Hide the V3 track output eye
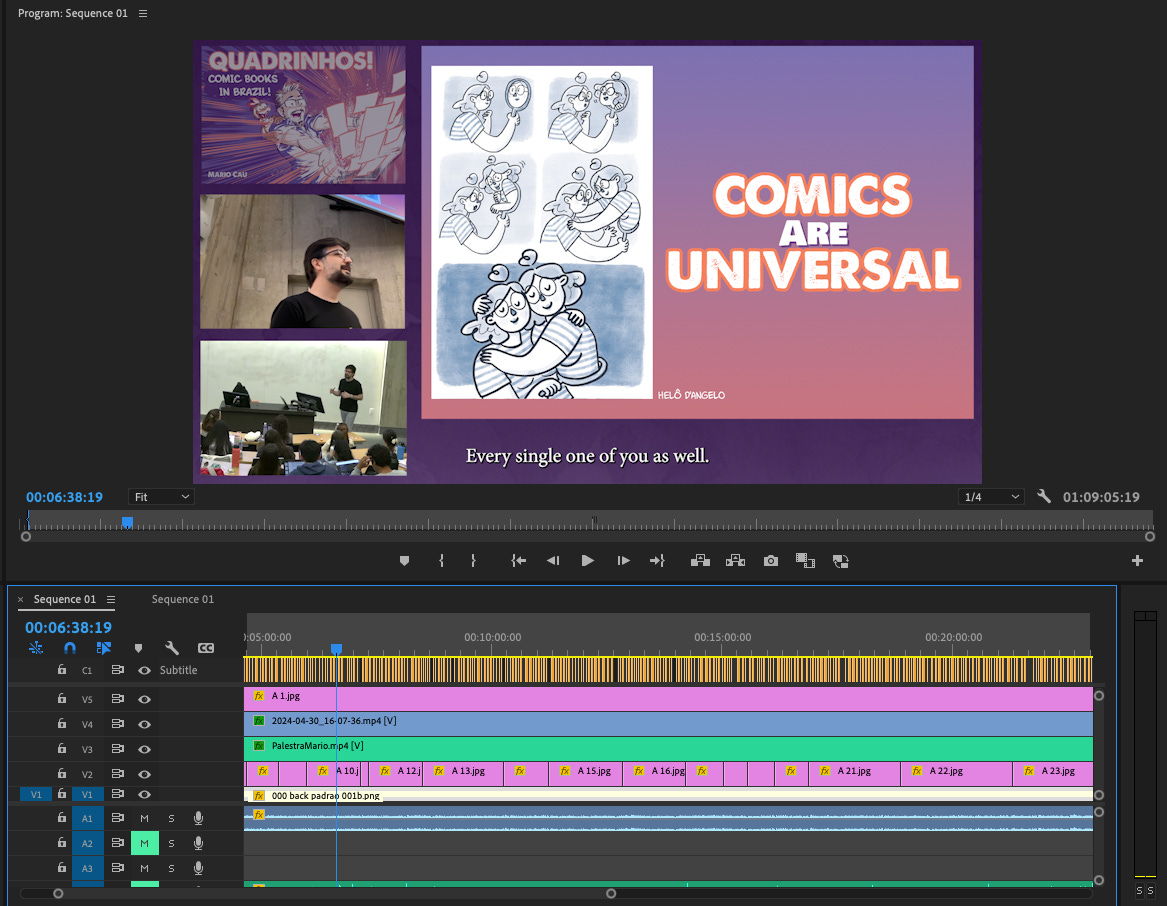The width and height of the screenshot is (1167, 906). pyautogui.click(x=144, y=749)
